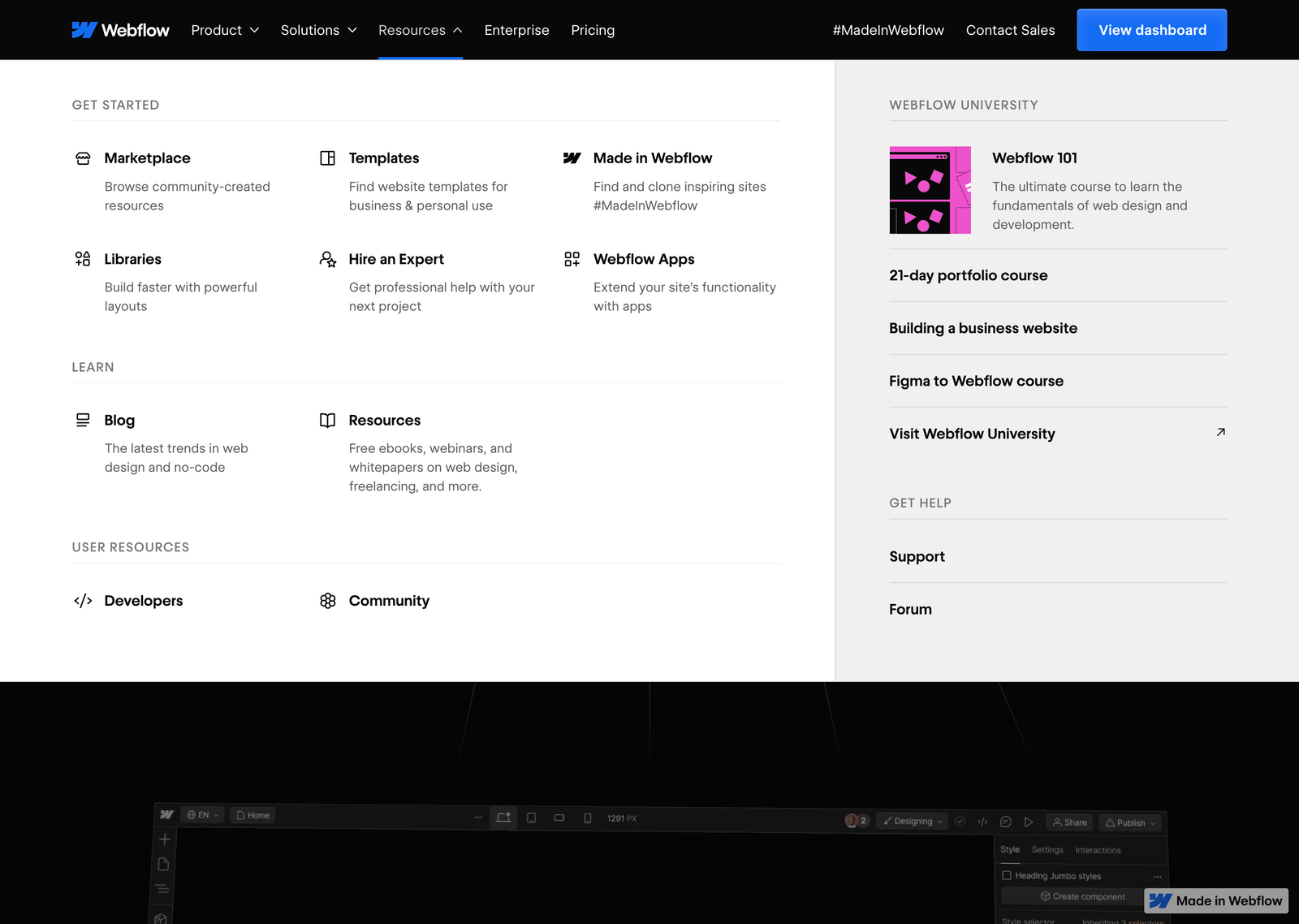Click the Webflow 101 course thumbnail

(930, 190)
